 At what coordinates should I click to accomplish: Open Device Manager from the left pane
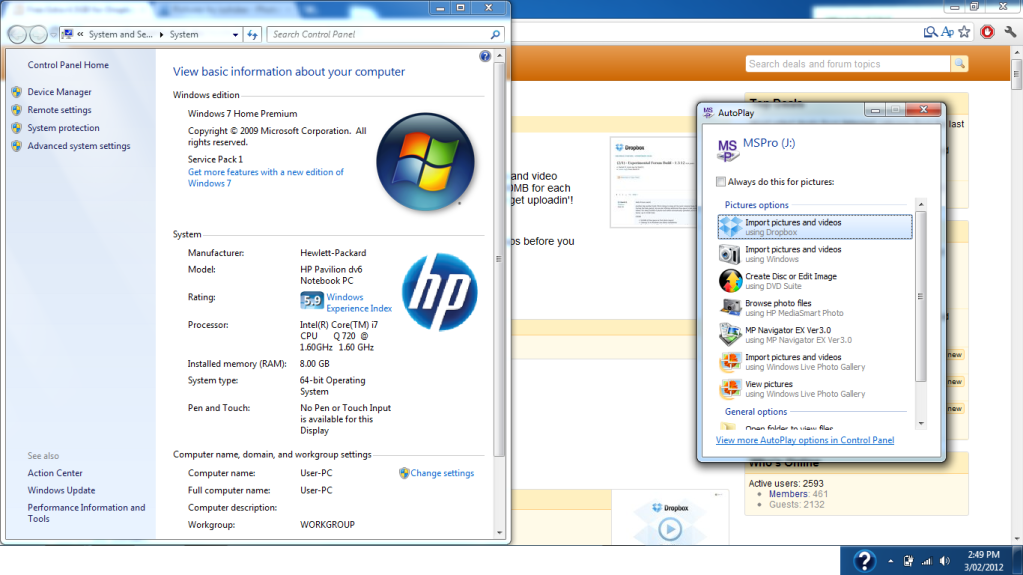click(59, 92)
